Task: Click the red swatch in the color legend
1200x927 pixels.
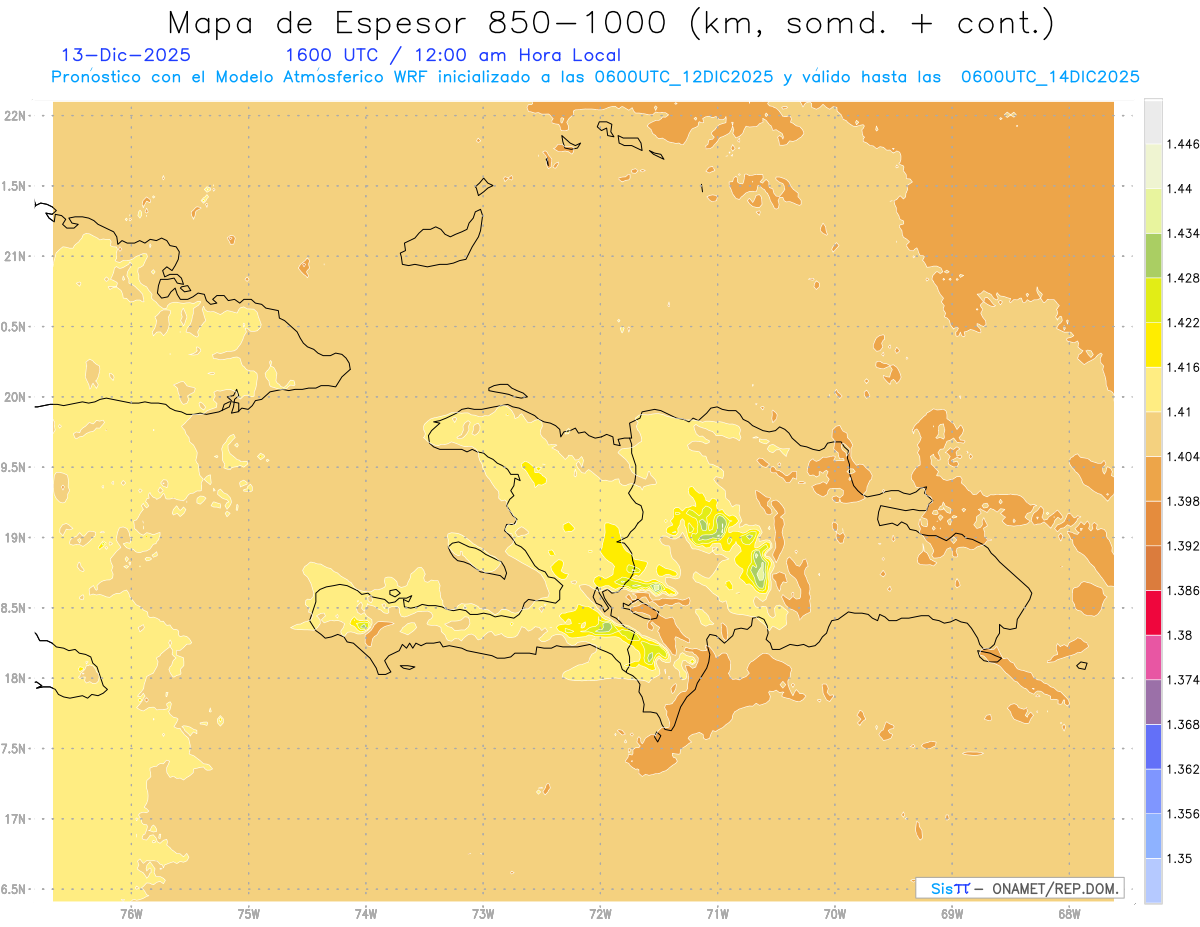Action: click(1153, 612)
